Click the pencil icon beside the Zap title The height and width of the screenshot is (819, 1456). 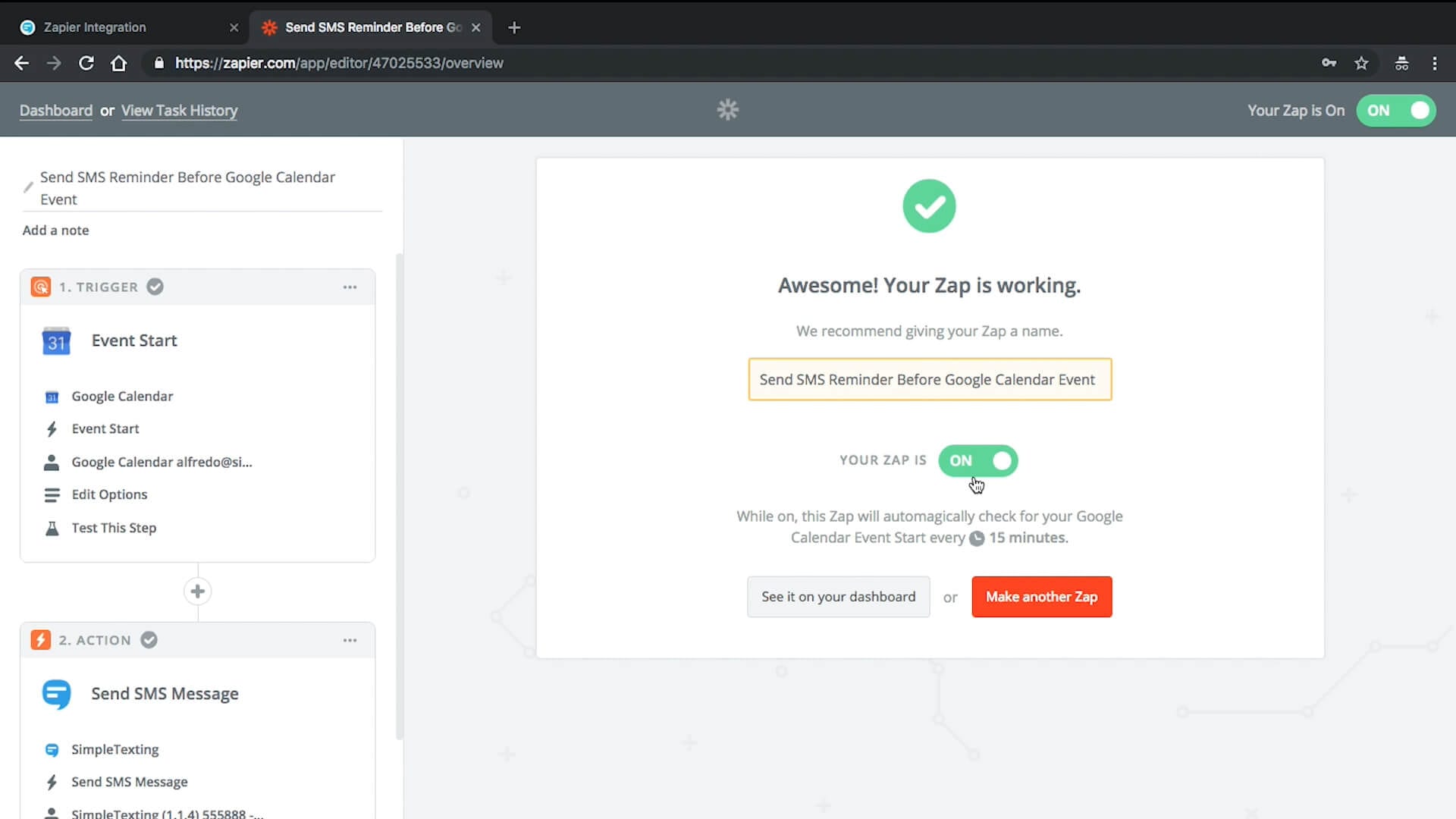coord(28,187)
